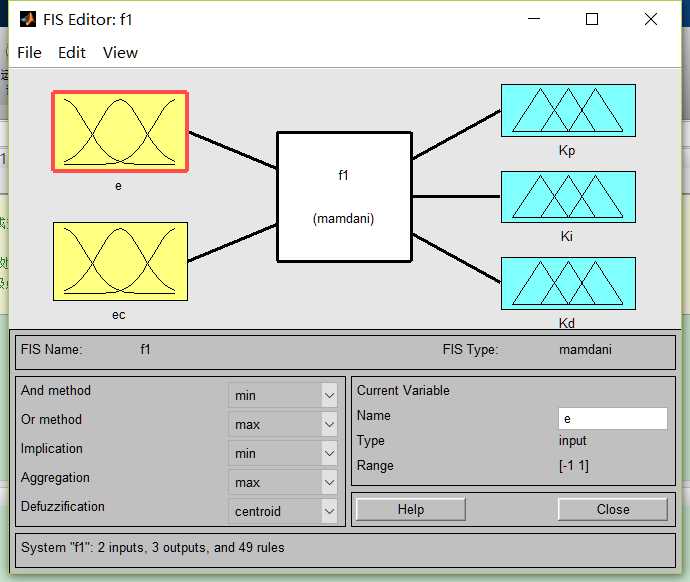Viewport: 690px width, 582px height.
Task: Click the FIS Type value mamdani
Action: pos(585,350)
